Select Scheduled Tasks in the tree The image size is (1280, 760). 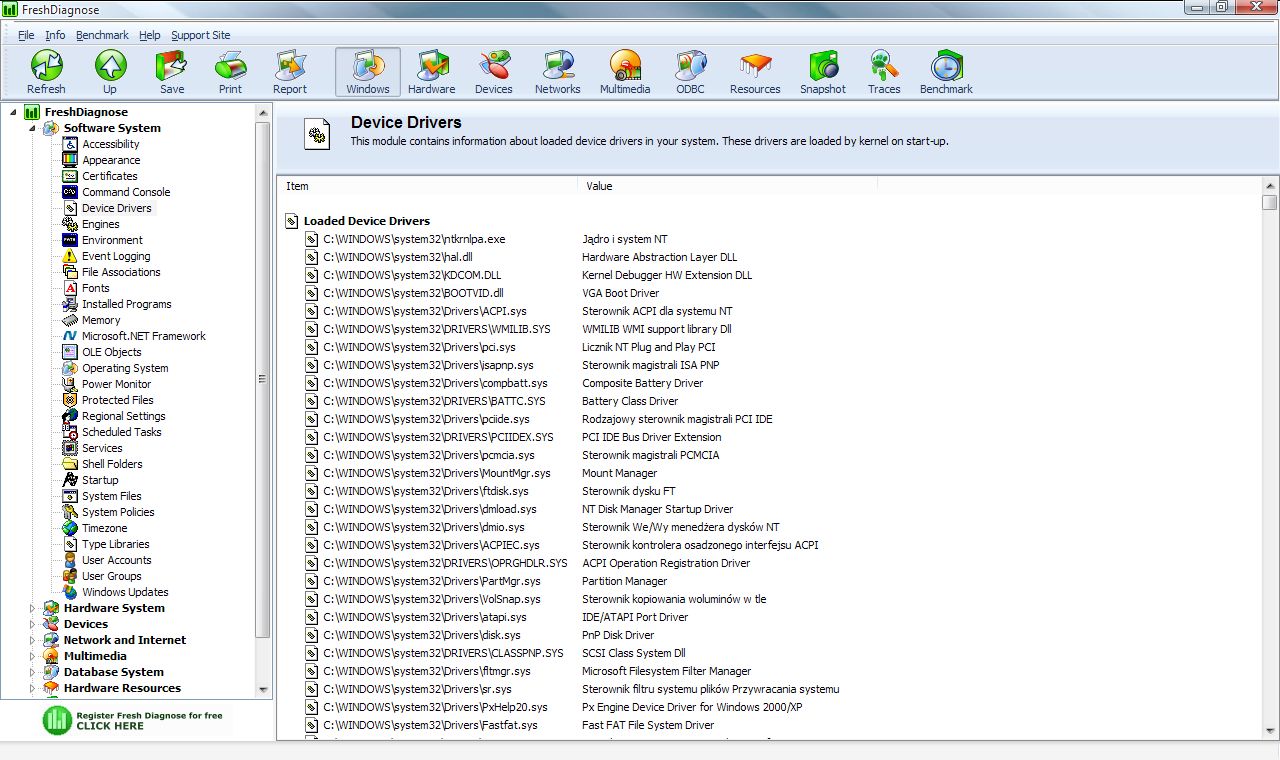click(x=122, y=432)
